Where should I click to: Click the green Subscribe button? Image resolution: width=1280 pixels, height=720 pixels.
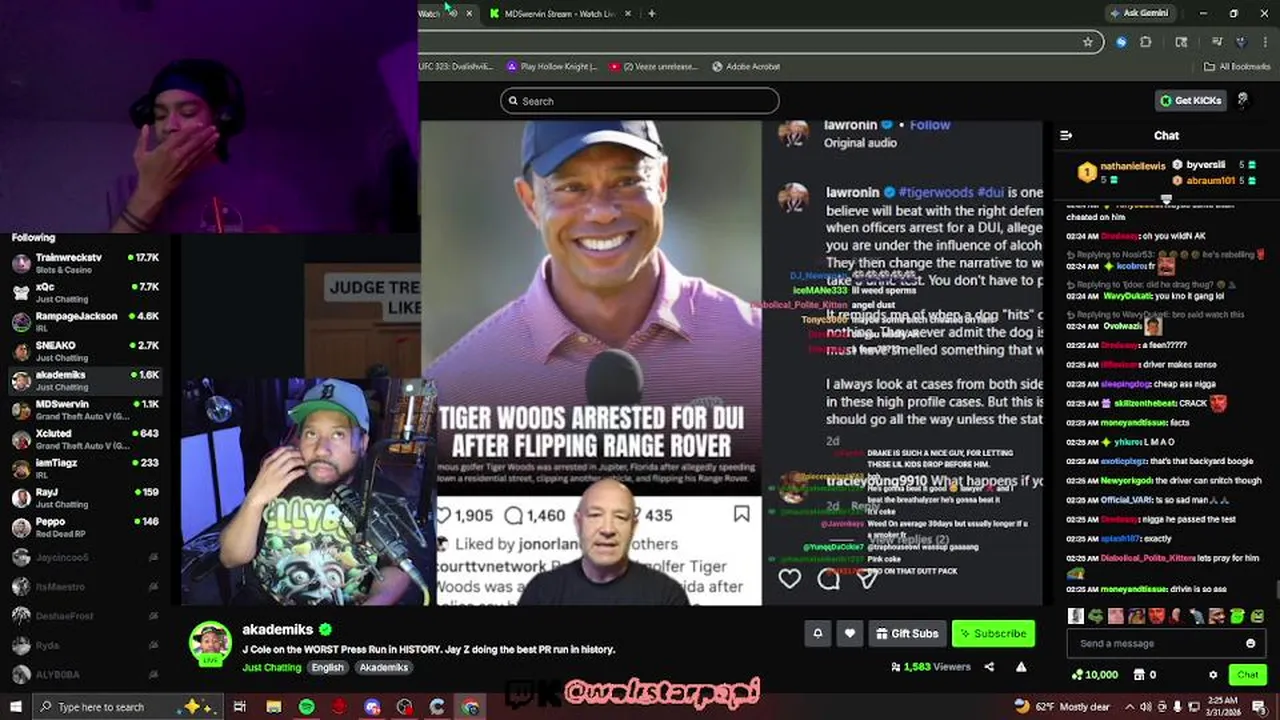pyautogui.click(x=993, y=633)
